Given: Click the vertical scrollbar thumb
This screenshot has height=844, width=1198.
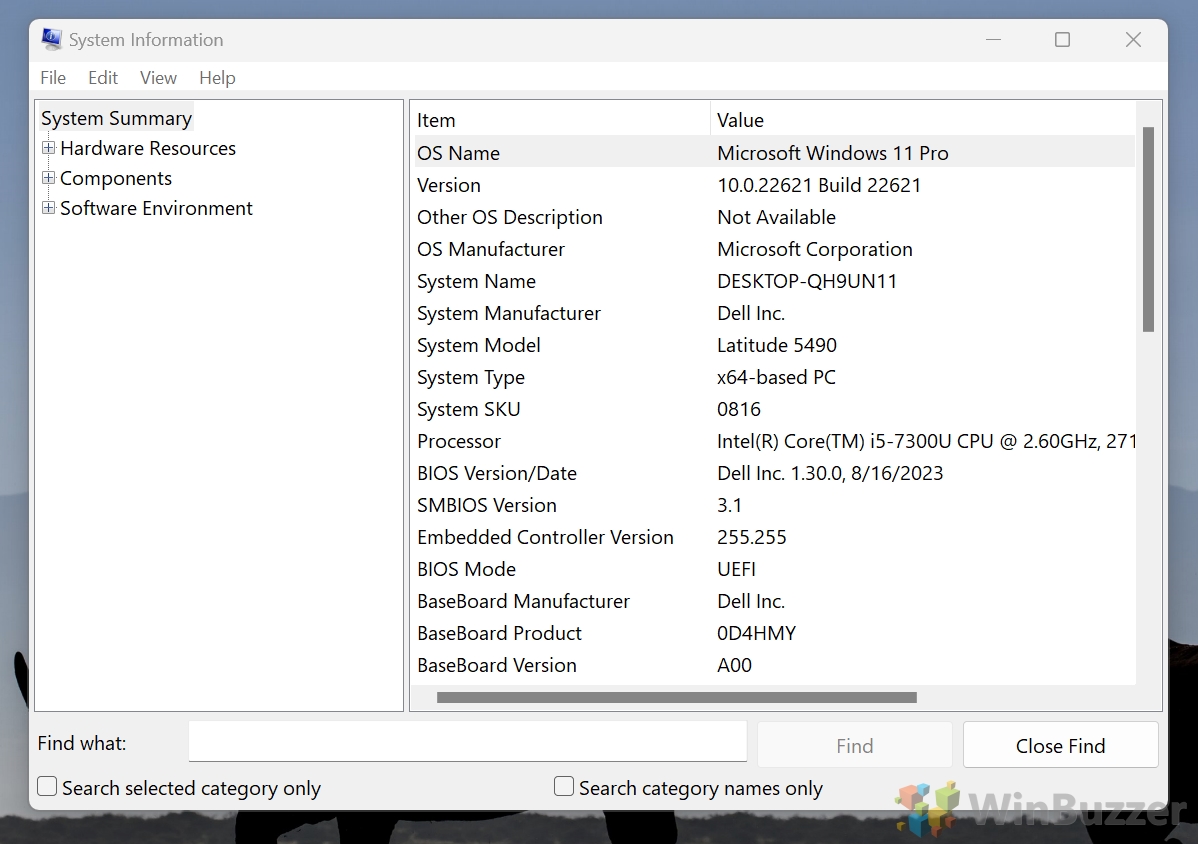Looking at the screenshot, I should coord(1148,229).
